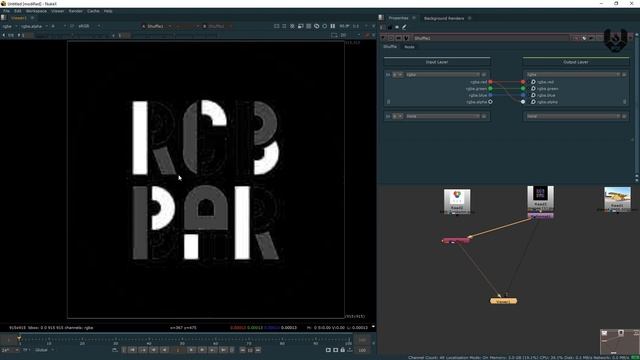Open the B input dropdown in the viewer
The image size is (640, 360).
tap(217, 26)
